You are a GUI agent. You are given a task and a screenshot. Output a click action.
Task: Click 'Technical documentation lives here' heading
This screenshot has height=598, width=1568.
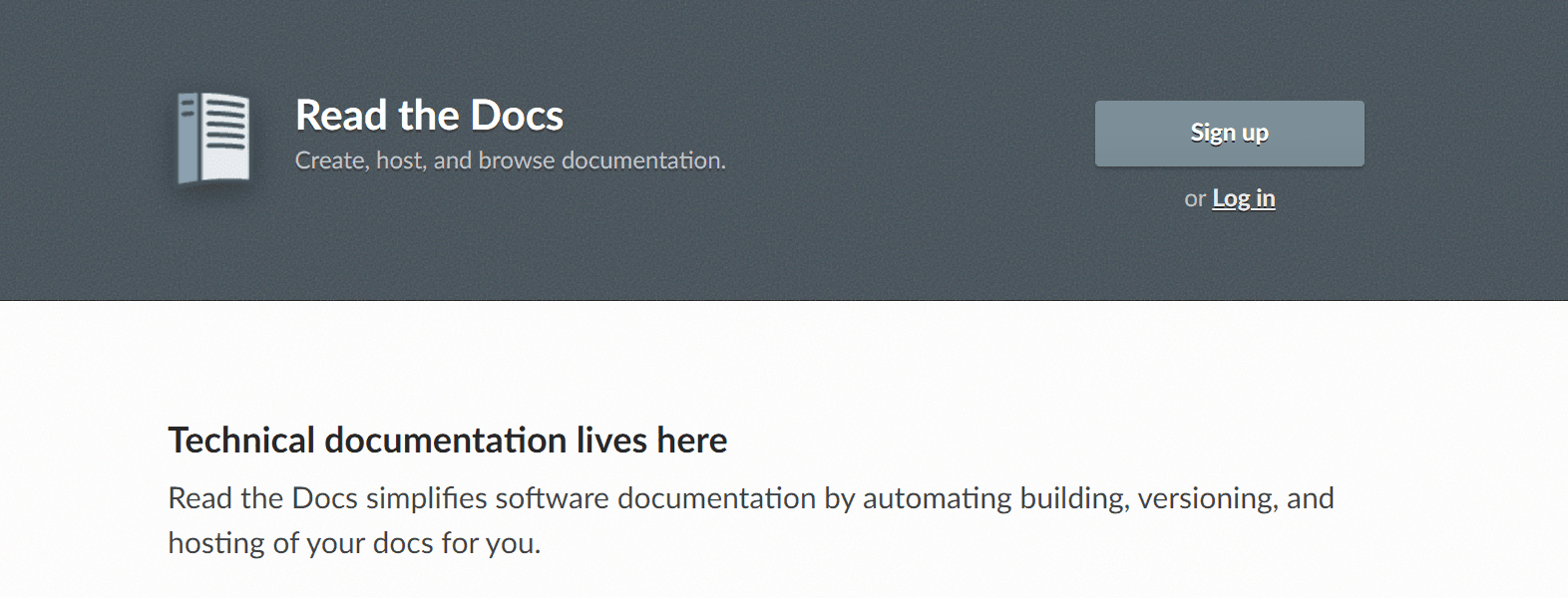pos(447,441)
